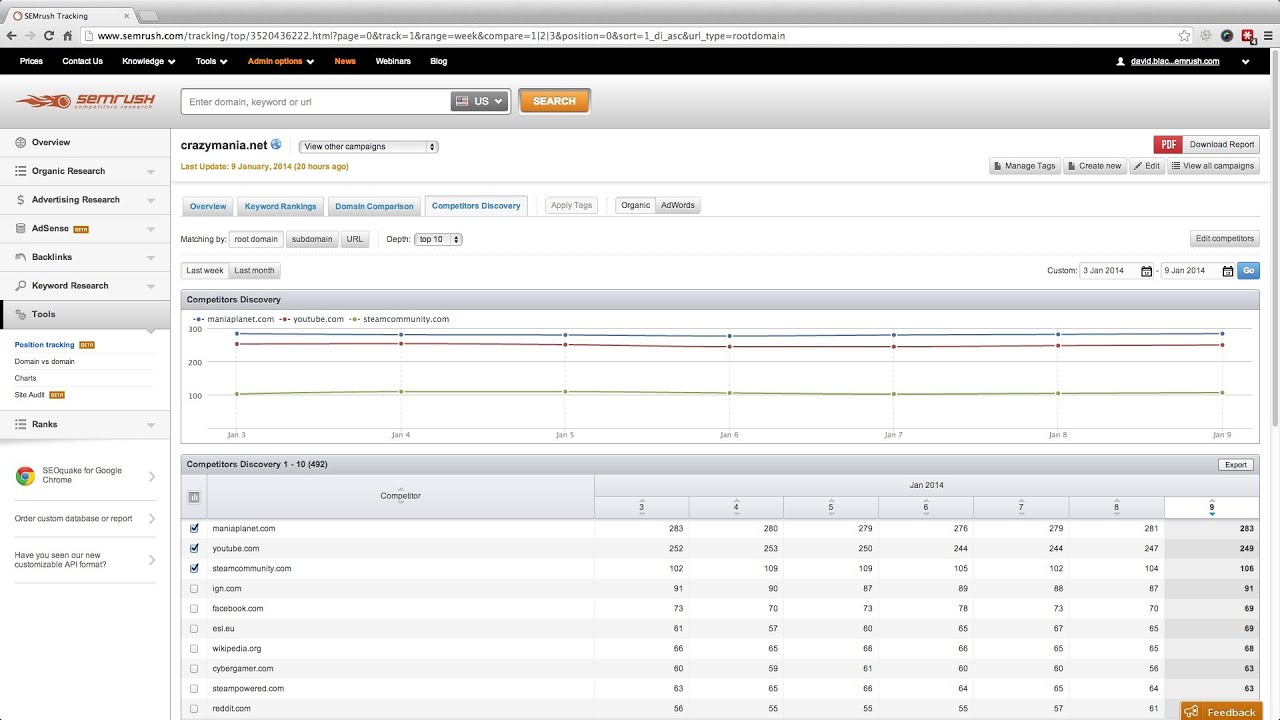
Task: Check esl.eu checkbox
Action: click(x=194, y=629)
